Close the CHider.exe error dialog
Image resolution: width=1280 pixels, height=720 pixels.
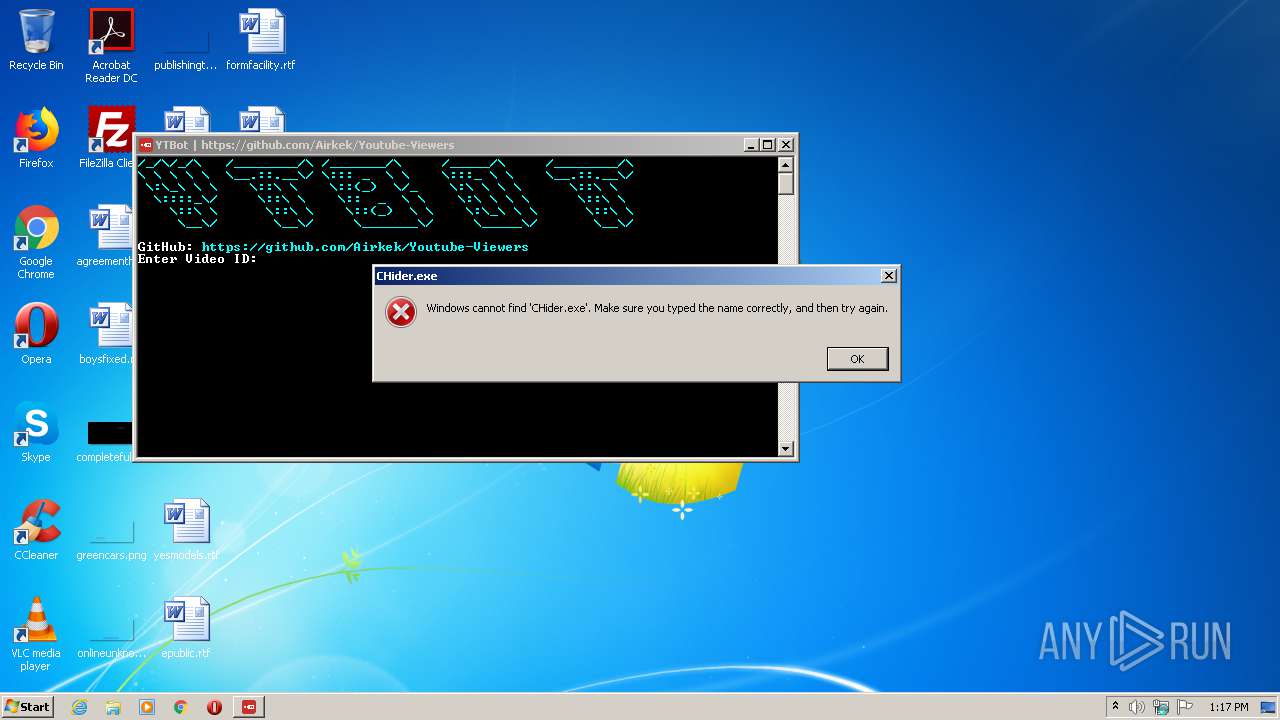[888, 275]
